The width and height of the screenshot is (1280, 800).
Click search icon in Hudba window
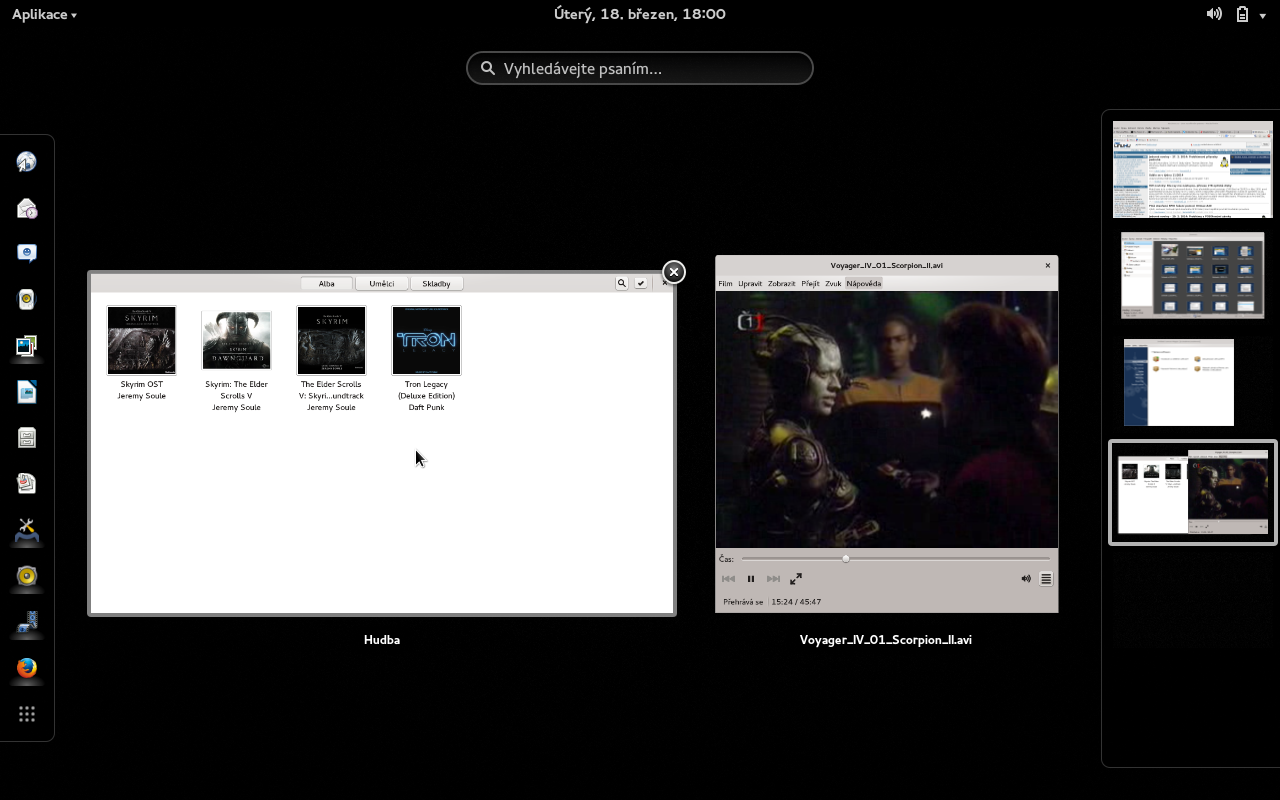(621, 284)
